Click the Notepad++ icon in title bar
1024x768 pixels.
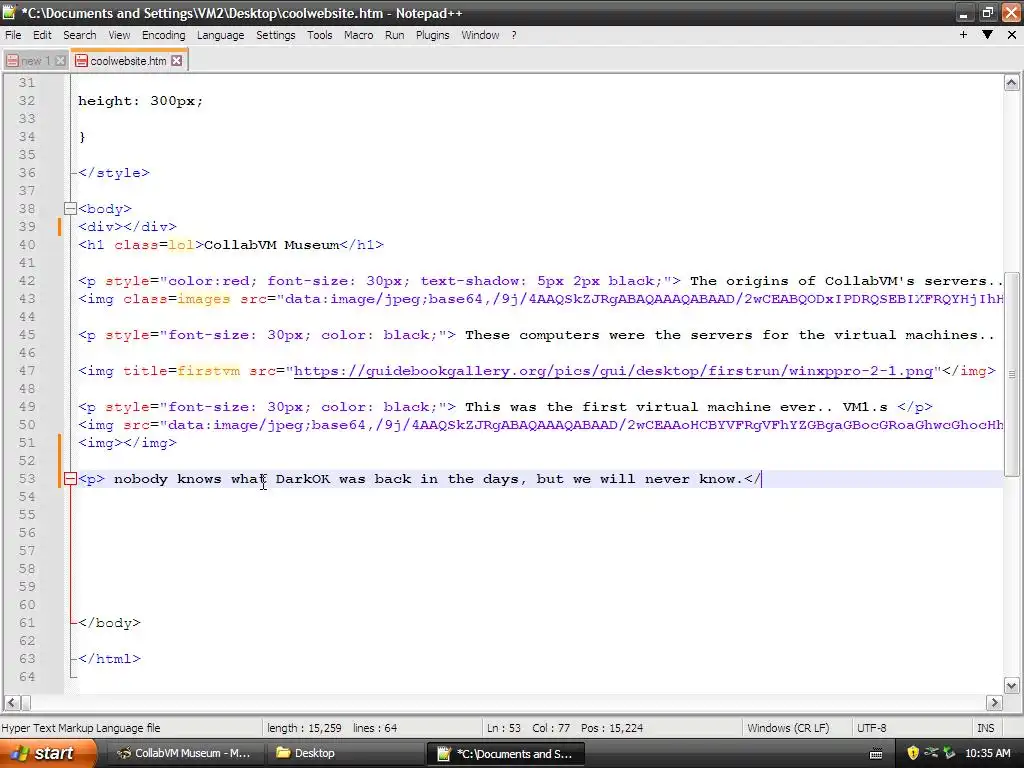[x=9, y=12]
